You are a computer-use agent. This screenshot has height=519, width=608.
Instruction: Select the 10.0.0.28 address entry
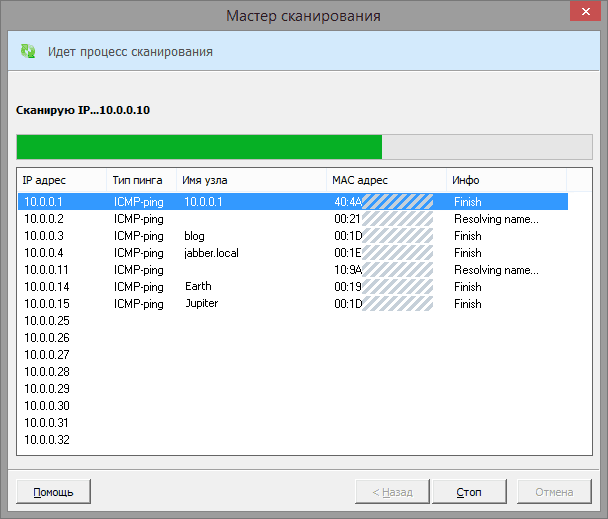46,372
